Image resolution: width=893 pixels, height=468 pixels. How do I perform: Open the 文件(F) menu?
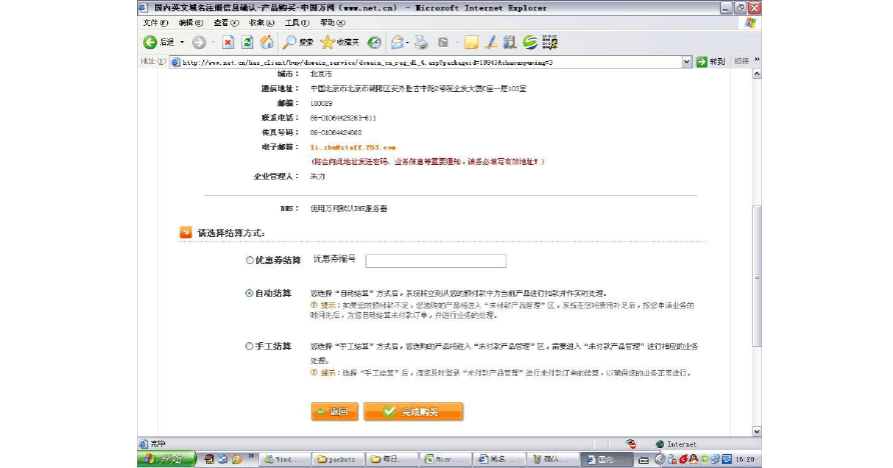point(155,22)
